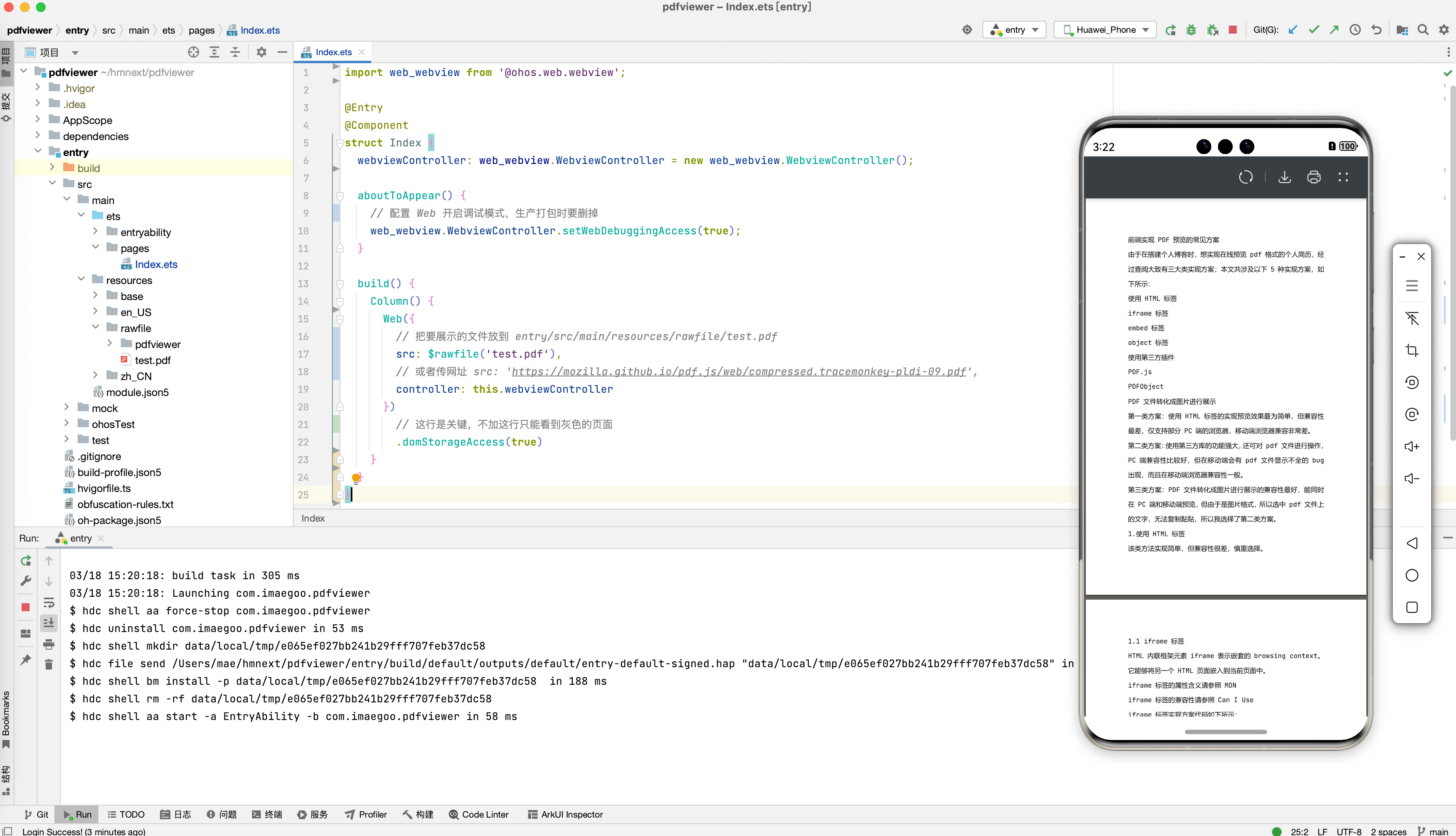Open the tracemonkey PDF URL link

pyautogui.click(x=739, y=372)
